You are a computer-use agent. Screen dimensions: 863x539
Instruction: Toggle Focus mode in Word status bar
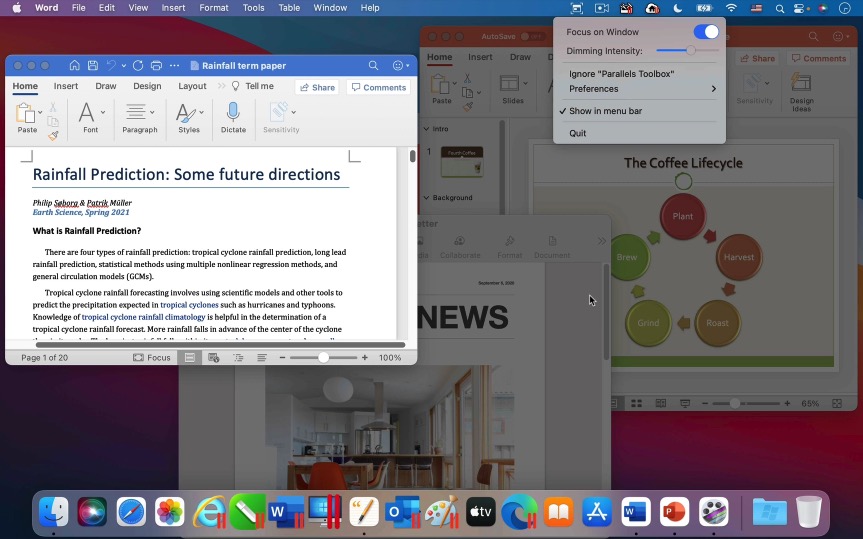pos(150,357)
